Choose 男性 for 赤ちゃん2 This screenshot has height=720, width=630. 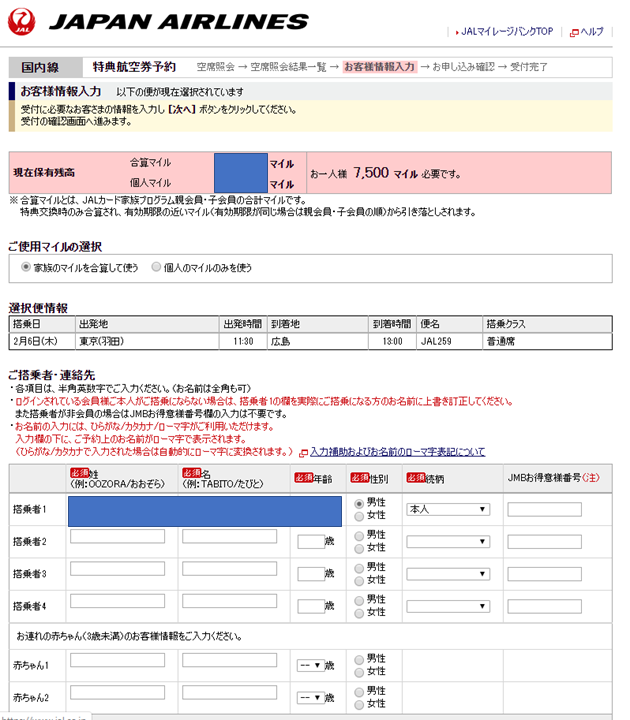pos(359,692)
